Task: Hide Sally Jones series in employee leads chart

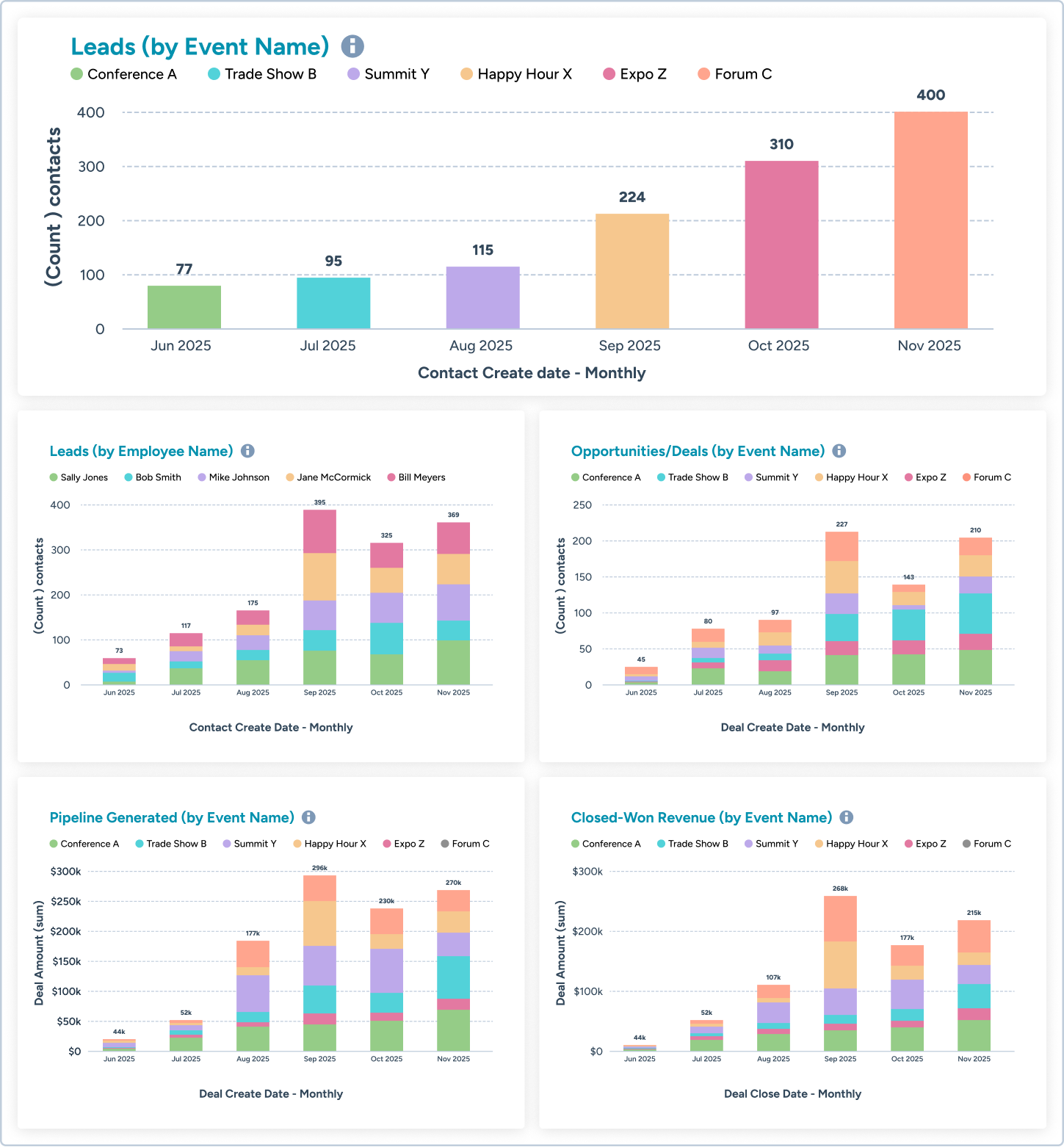Action: (x=53, y=477)
